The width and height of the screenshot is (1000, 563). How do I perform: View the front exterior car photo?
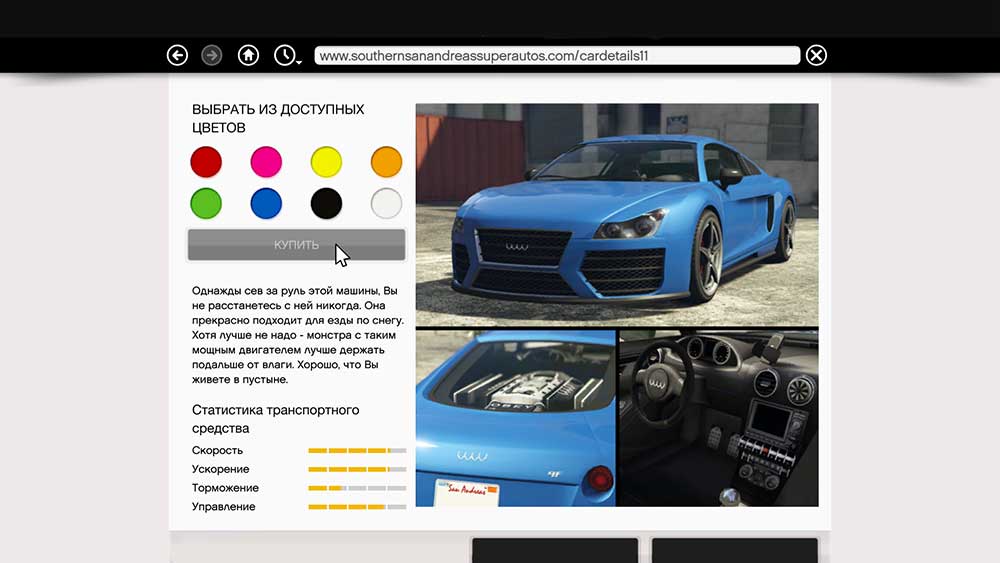(x=617, y=215)
